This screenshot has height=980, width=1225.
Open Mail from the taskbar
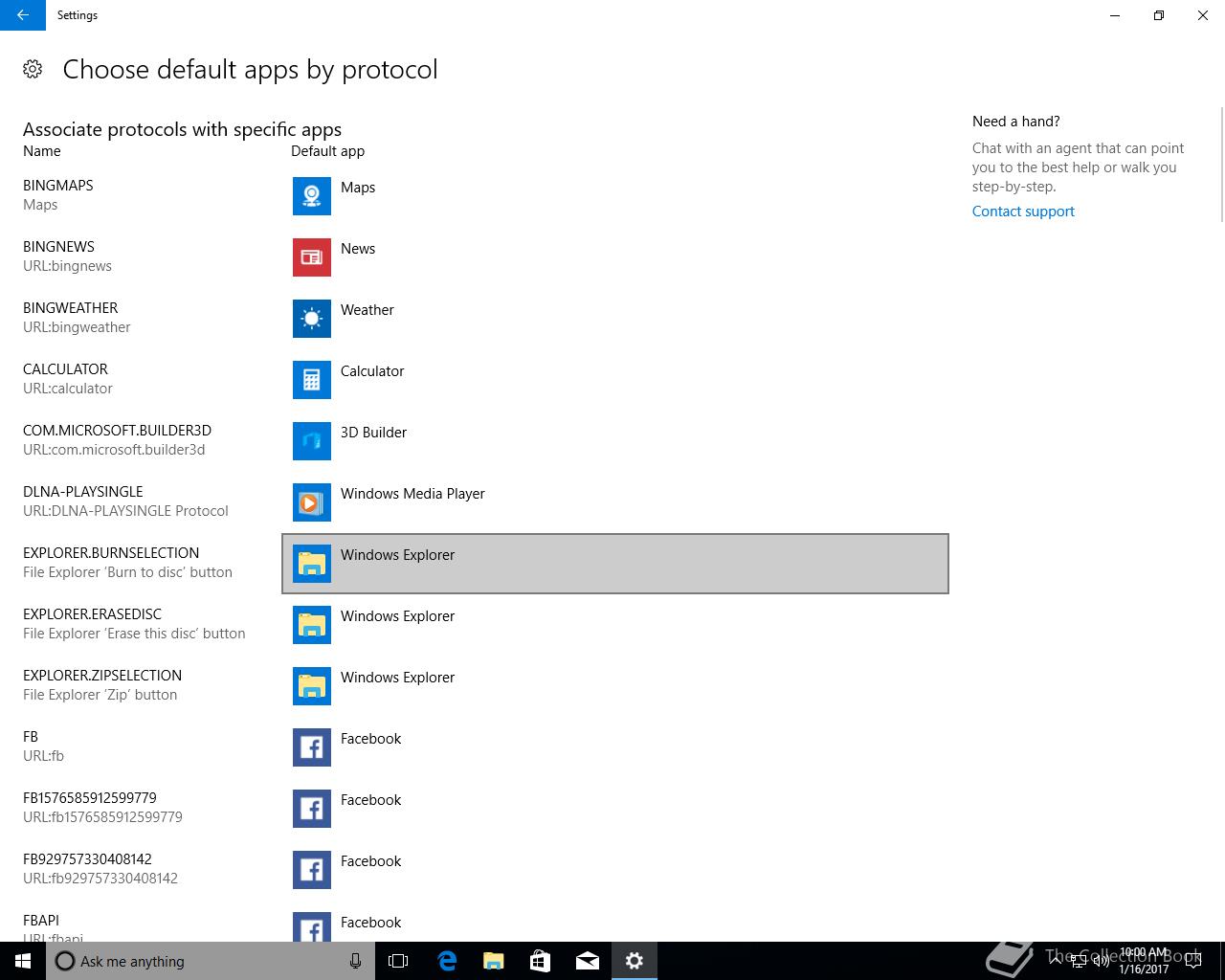pos(587,961)
